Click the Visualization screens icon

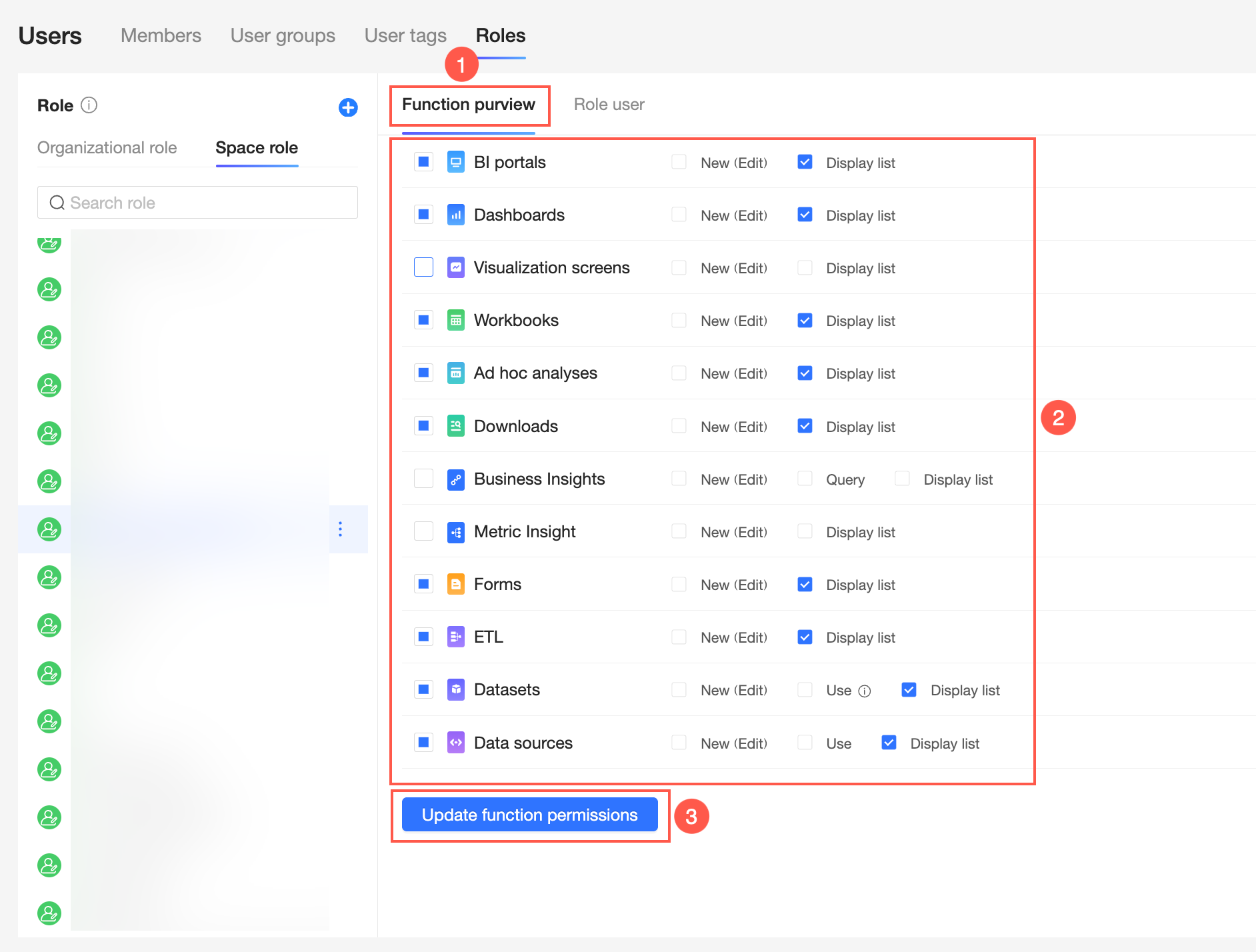(x=456, y=267)
